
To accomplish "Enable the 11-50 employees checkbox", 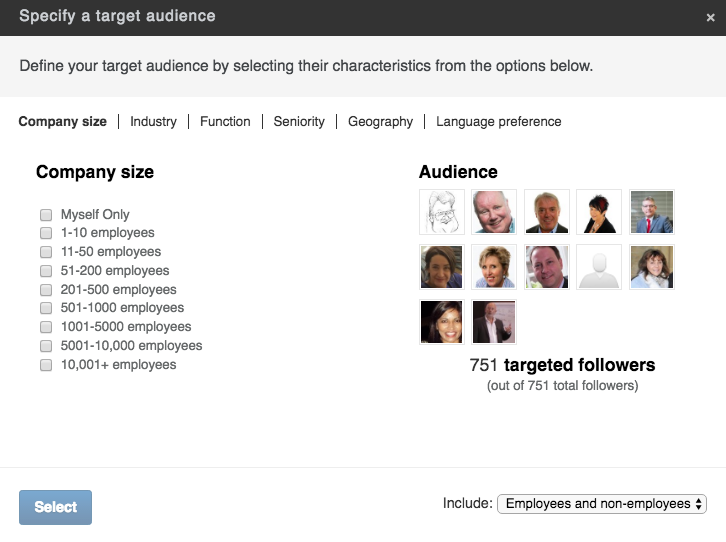I will (46, 252).
